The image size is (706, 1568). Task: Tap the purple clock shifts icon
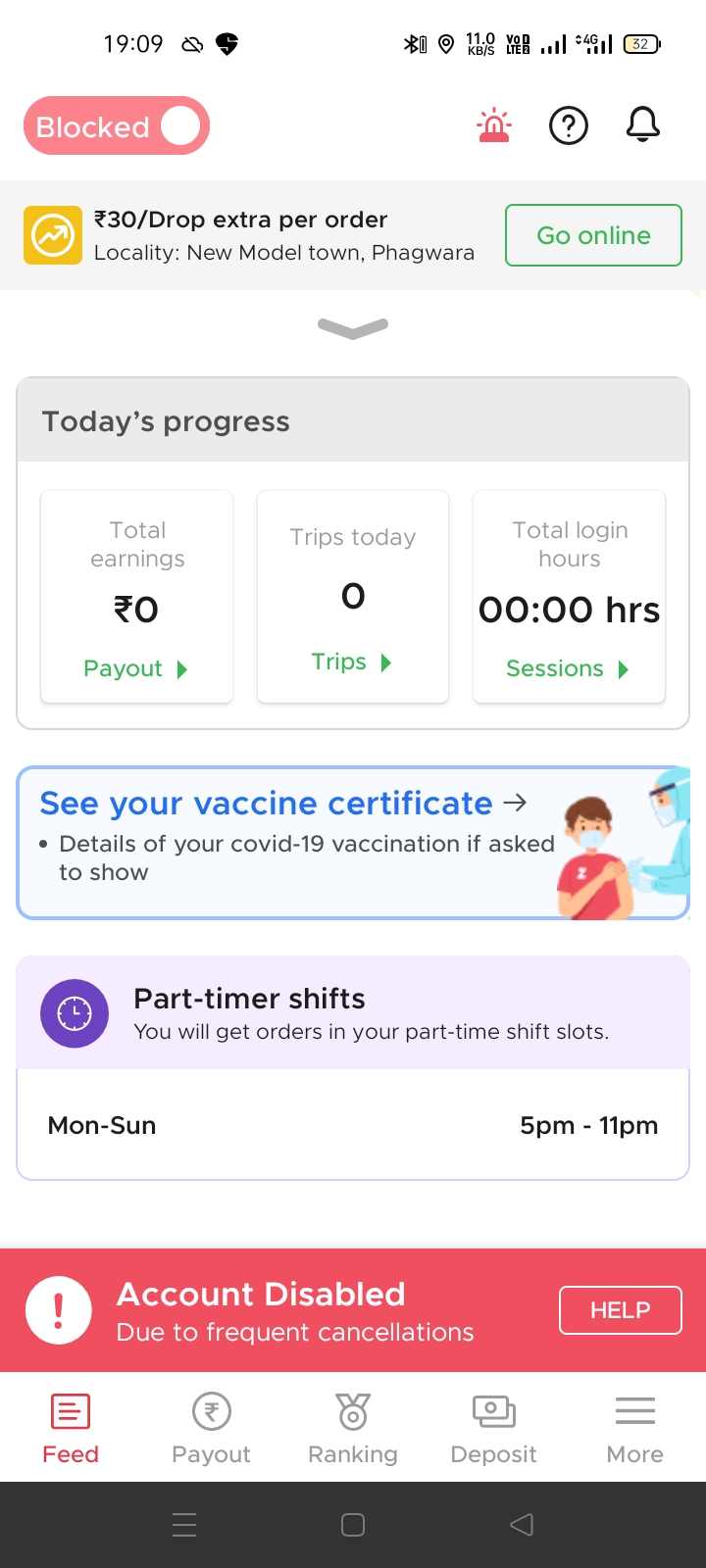coord(75,1013)
